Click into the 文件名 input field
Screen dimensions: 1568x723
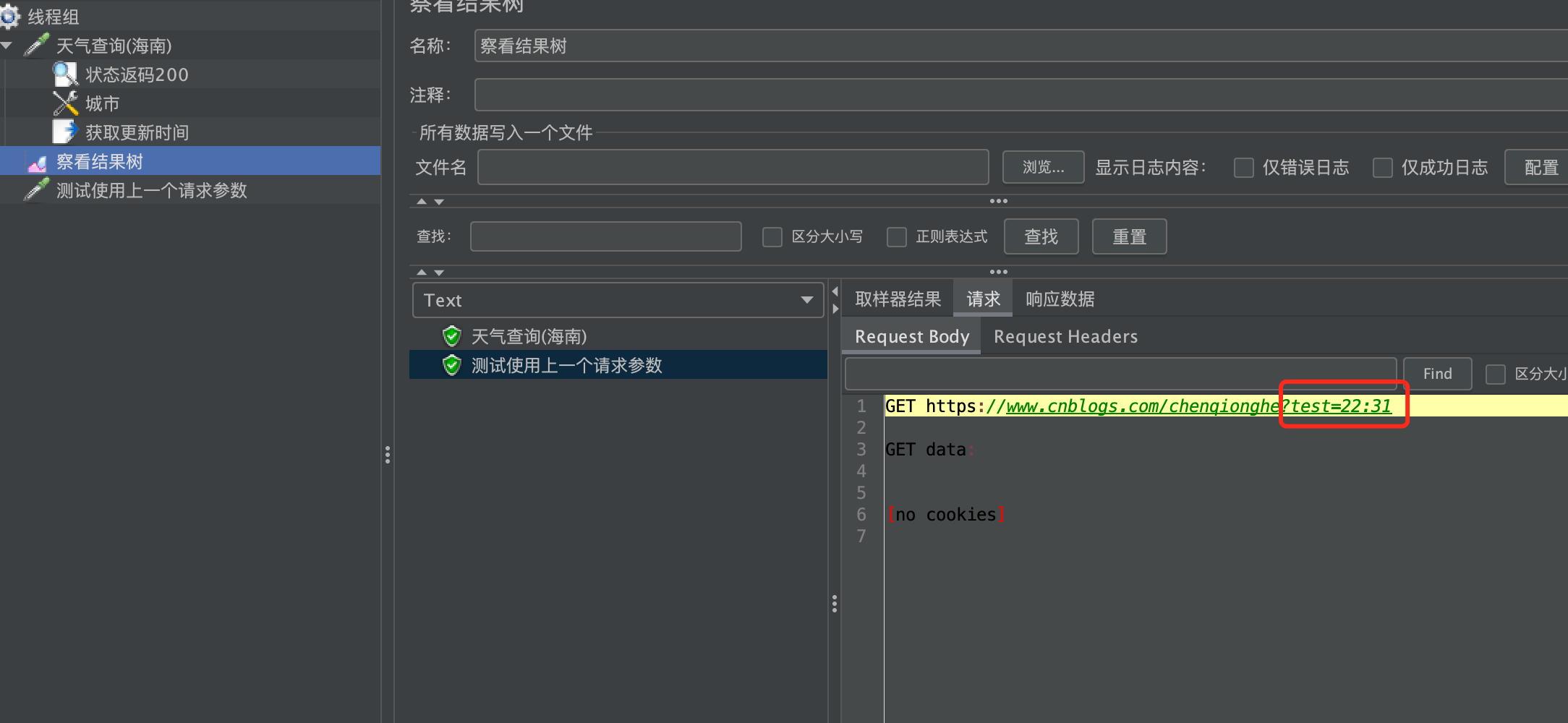[x=733, y=167]
